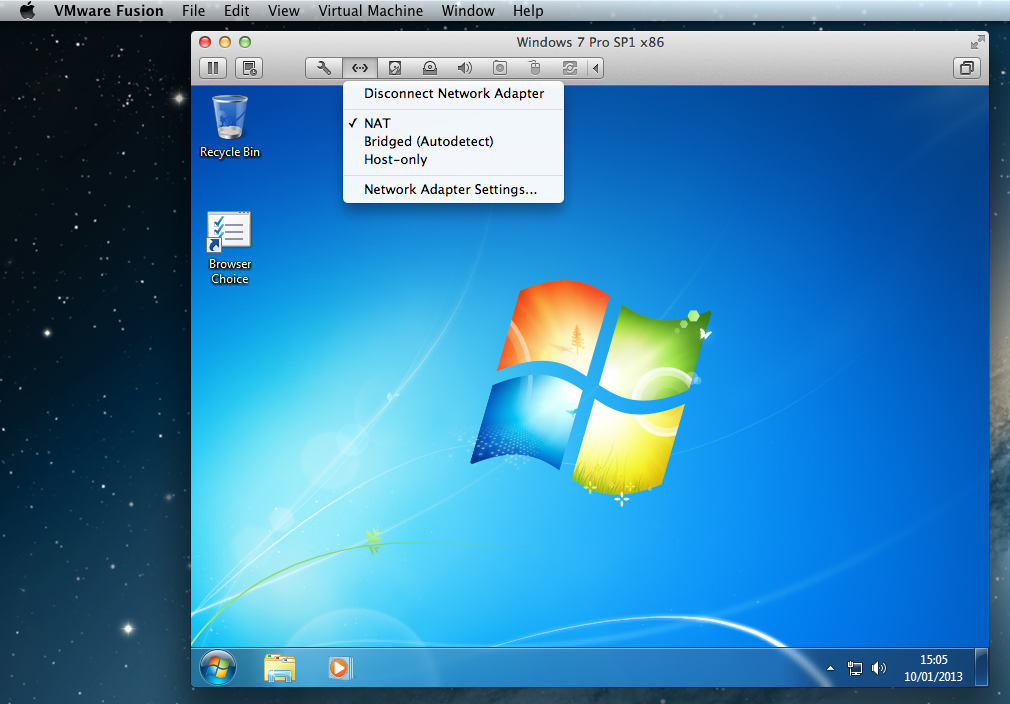Open the Virtual Machine menu
This screenshot has width=1010, height=704.
pos(370,11)
